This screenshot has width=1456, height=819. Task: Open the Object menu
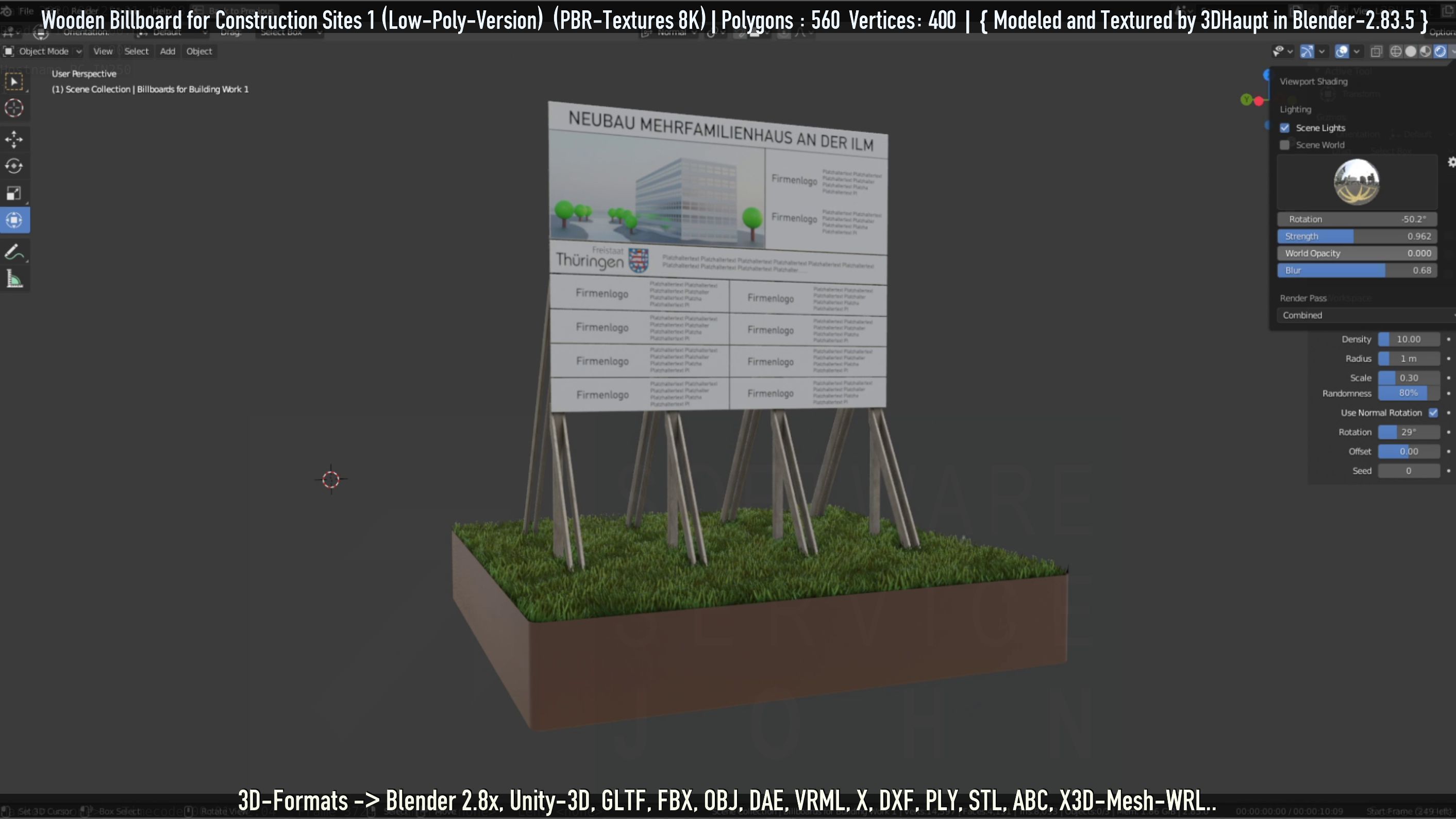[x=199, y=52]
